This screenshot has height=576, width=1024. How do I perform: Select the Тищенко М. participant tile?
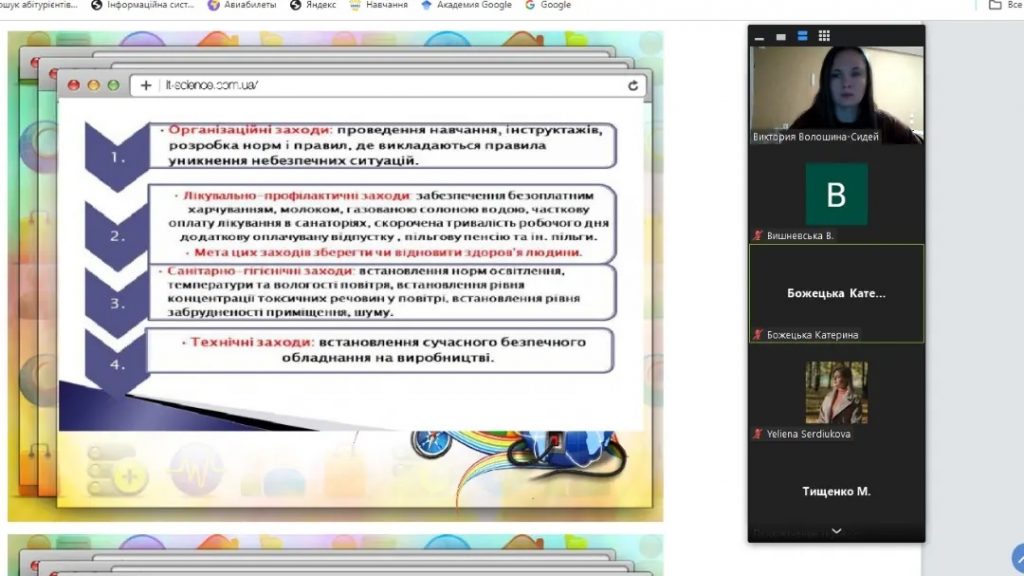(836, 491)
